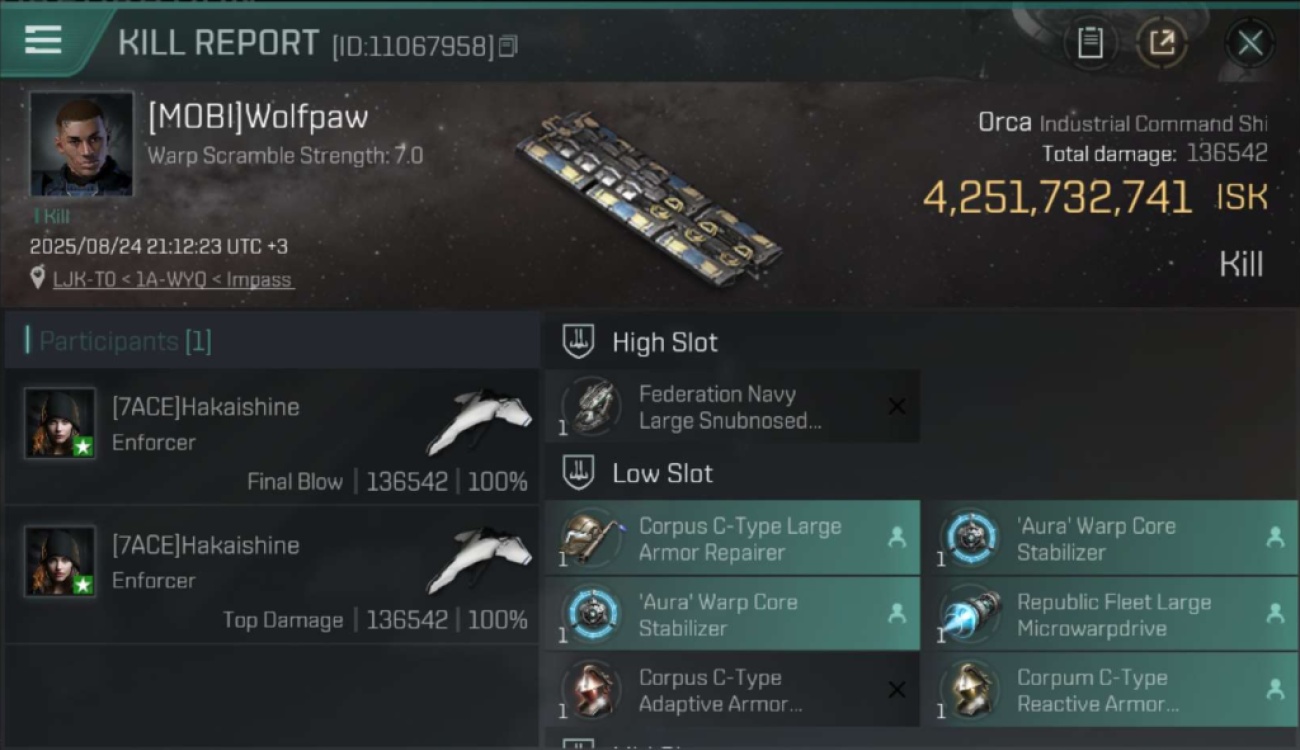Share the kill report externally

[x=1161, y=42]
